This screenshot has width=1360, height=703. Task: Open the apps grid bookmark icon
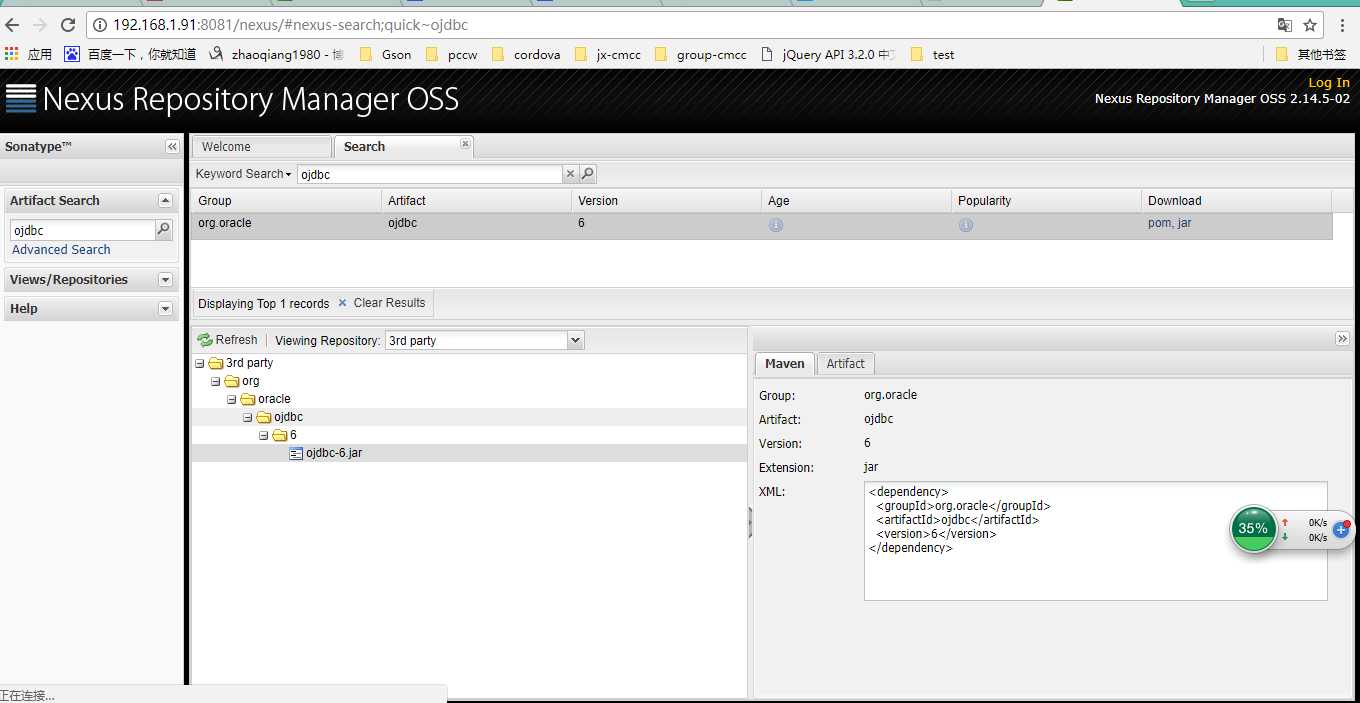pyautogui.click(x=12, y=54)
